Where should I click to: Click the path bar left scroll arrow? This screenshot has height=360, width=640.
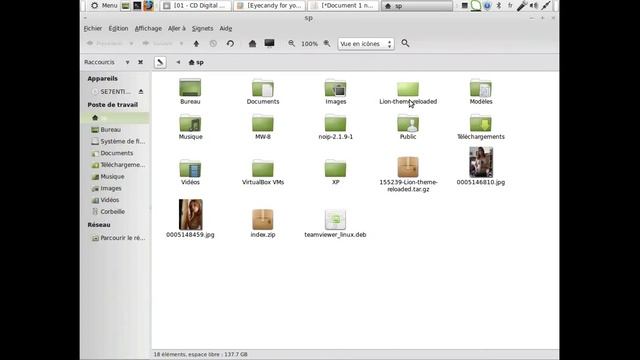point(178,62)
